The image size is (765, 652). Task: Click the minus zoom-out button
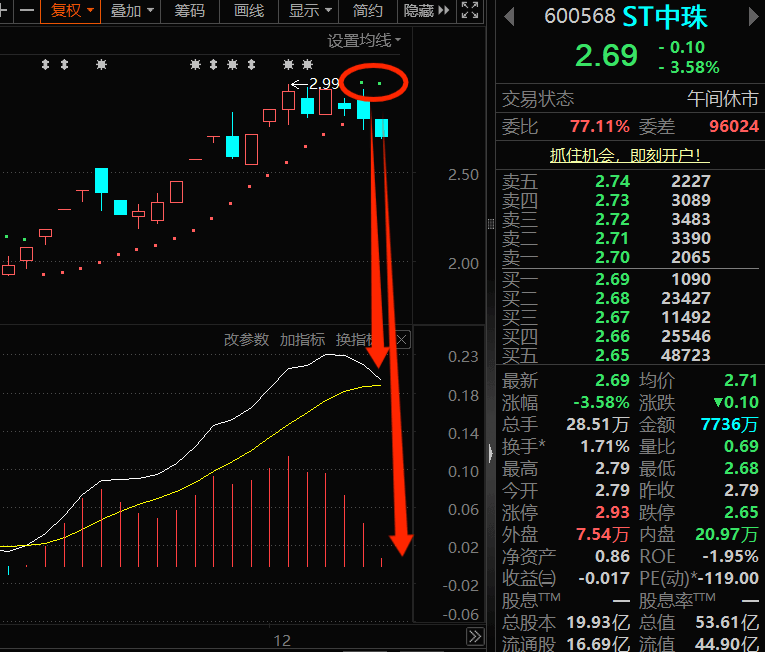27,11
